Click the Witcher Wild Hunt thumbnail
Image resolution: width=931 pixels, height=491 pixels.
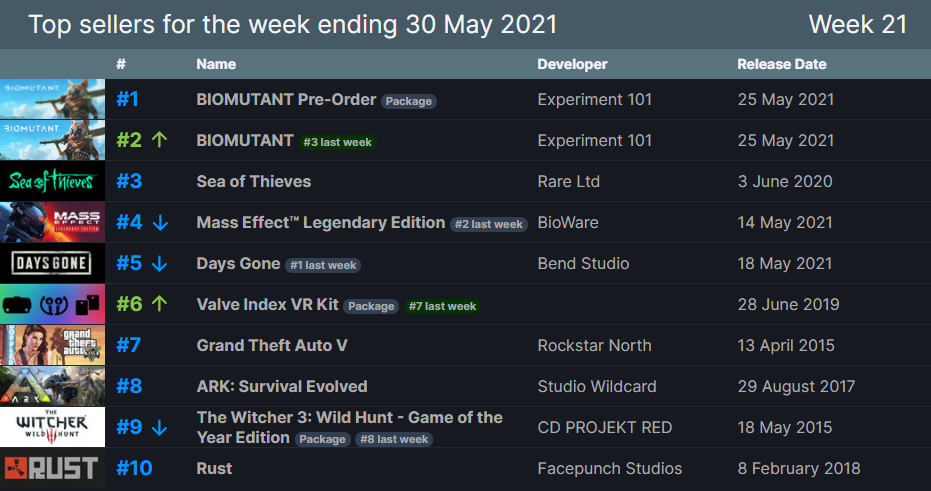coord(52,427)
